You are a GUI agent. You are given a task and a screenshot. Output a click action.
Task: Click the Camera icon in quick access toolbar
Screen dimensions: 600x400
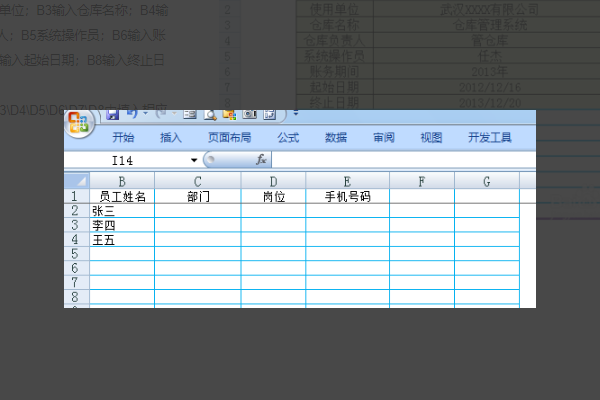pyautogui.click(x=249, y=114)
